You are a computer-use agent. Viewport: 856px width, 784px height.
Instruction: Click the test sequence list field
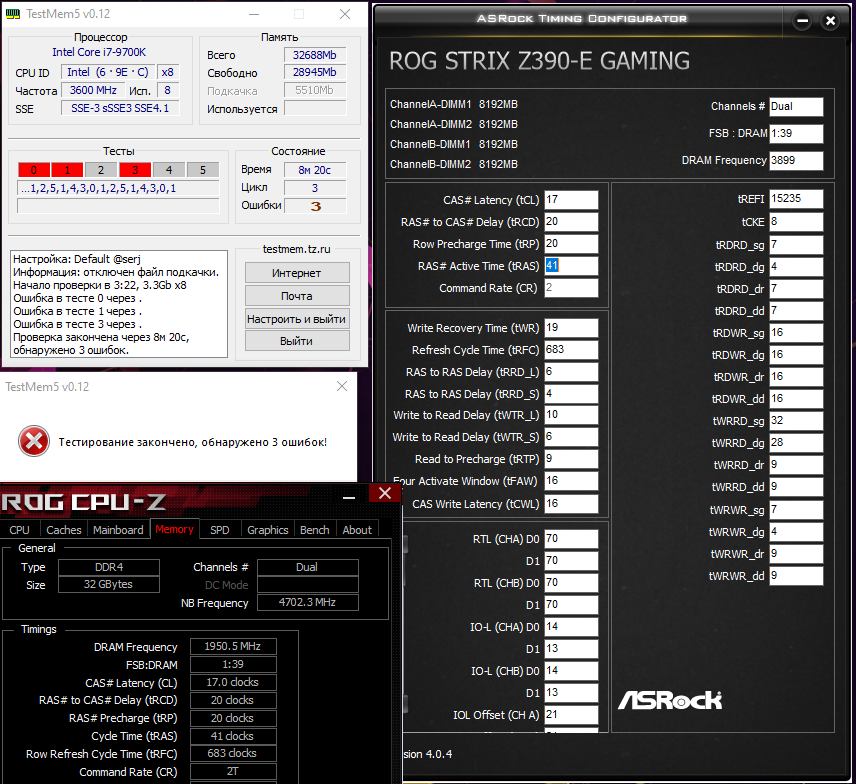click(118, 188)
